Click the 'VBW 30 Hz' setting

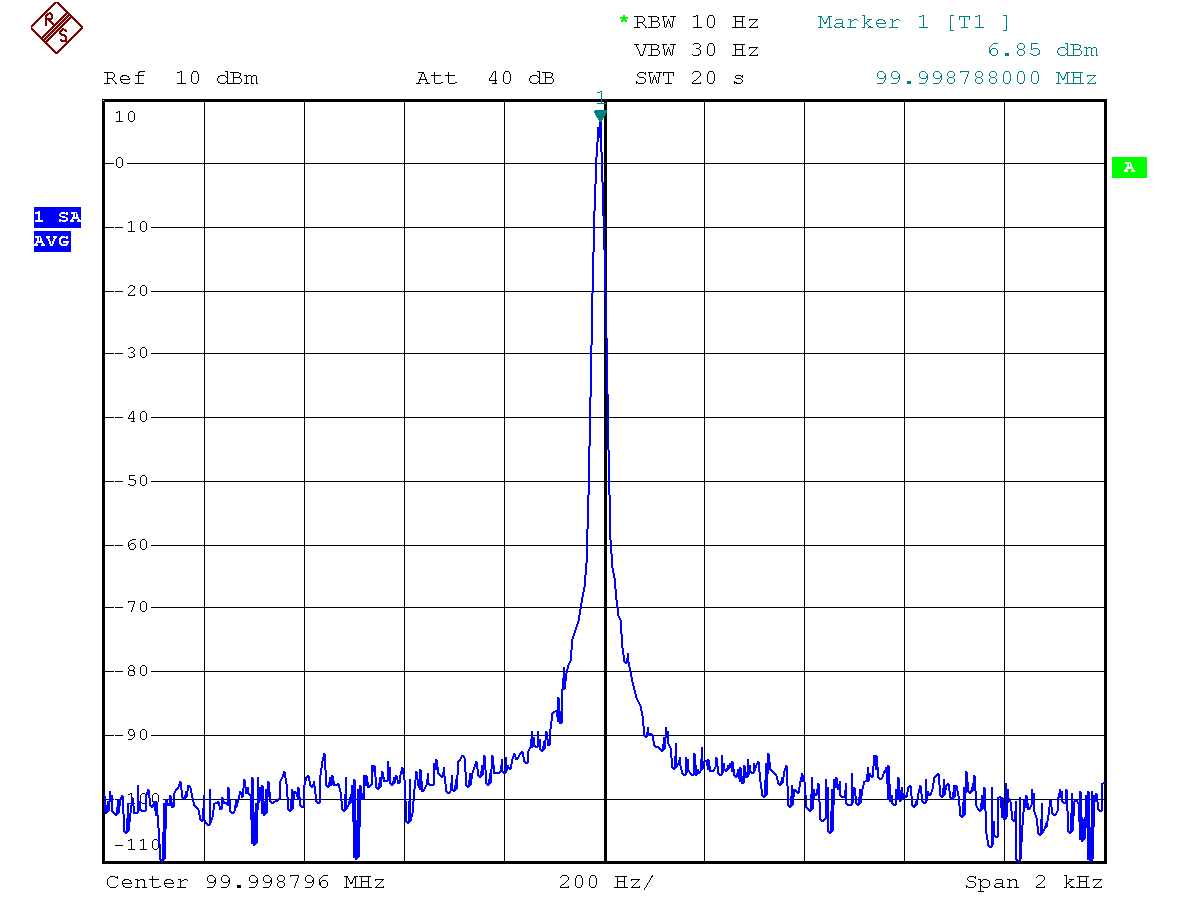[x=696, y=50]
